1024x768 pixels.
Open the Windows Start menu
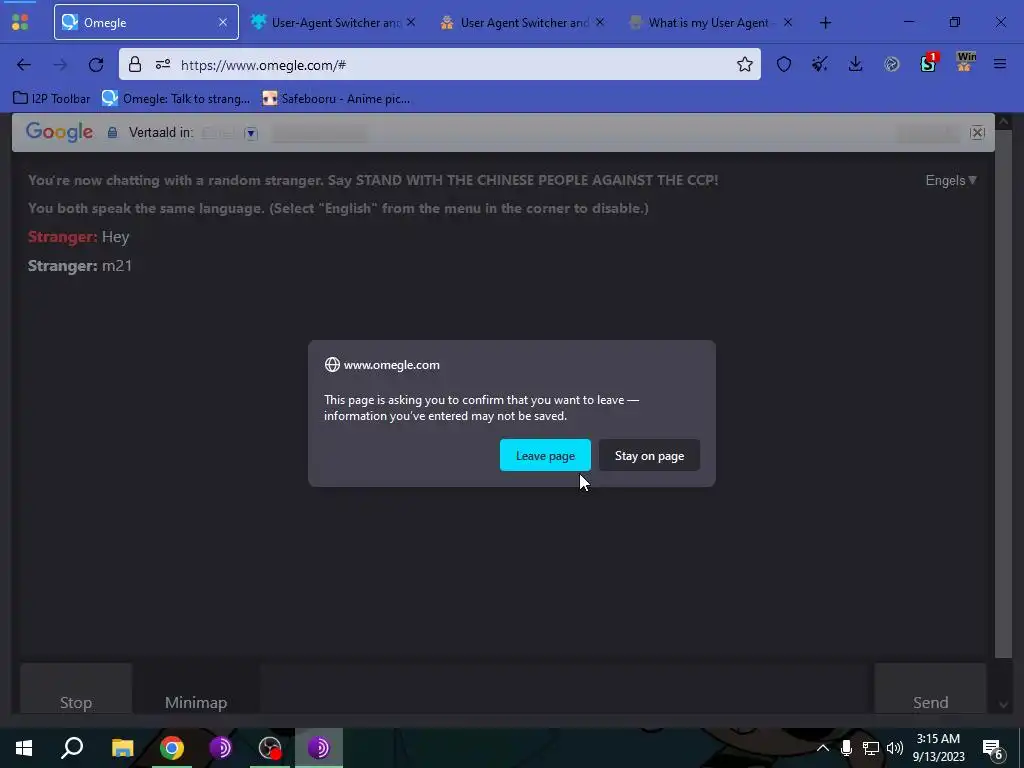click(x=24, y=748)
